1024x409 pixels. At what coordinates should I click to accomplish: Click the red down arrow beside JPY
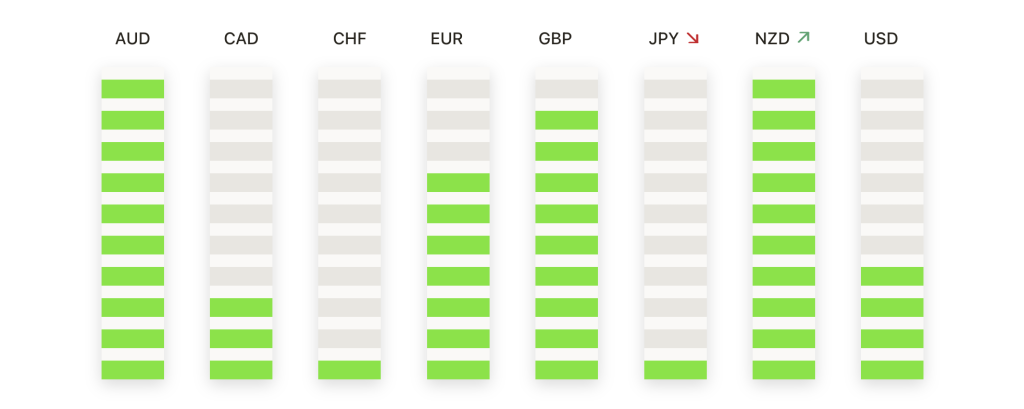[692, 39]
